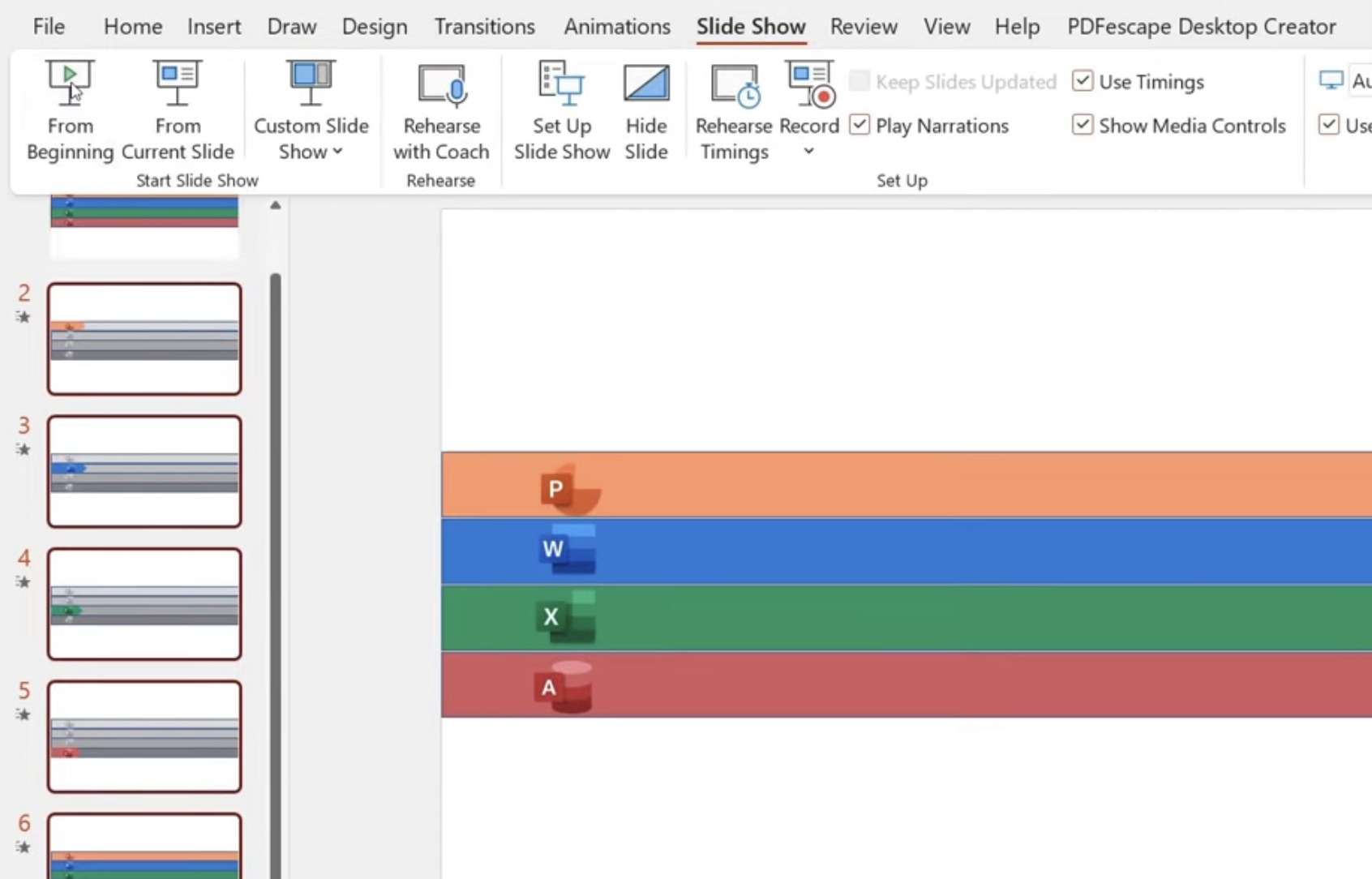Click slide panel scroll up arrow
1372x879 pixels.
(x=276, y=205)
